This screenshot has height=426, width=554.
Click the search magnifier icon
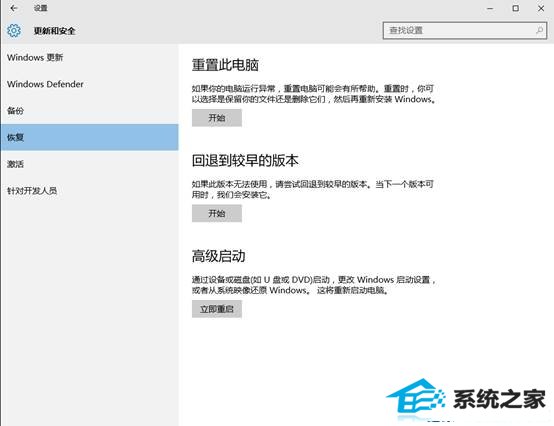539,30
